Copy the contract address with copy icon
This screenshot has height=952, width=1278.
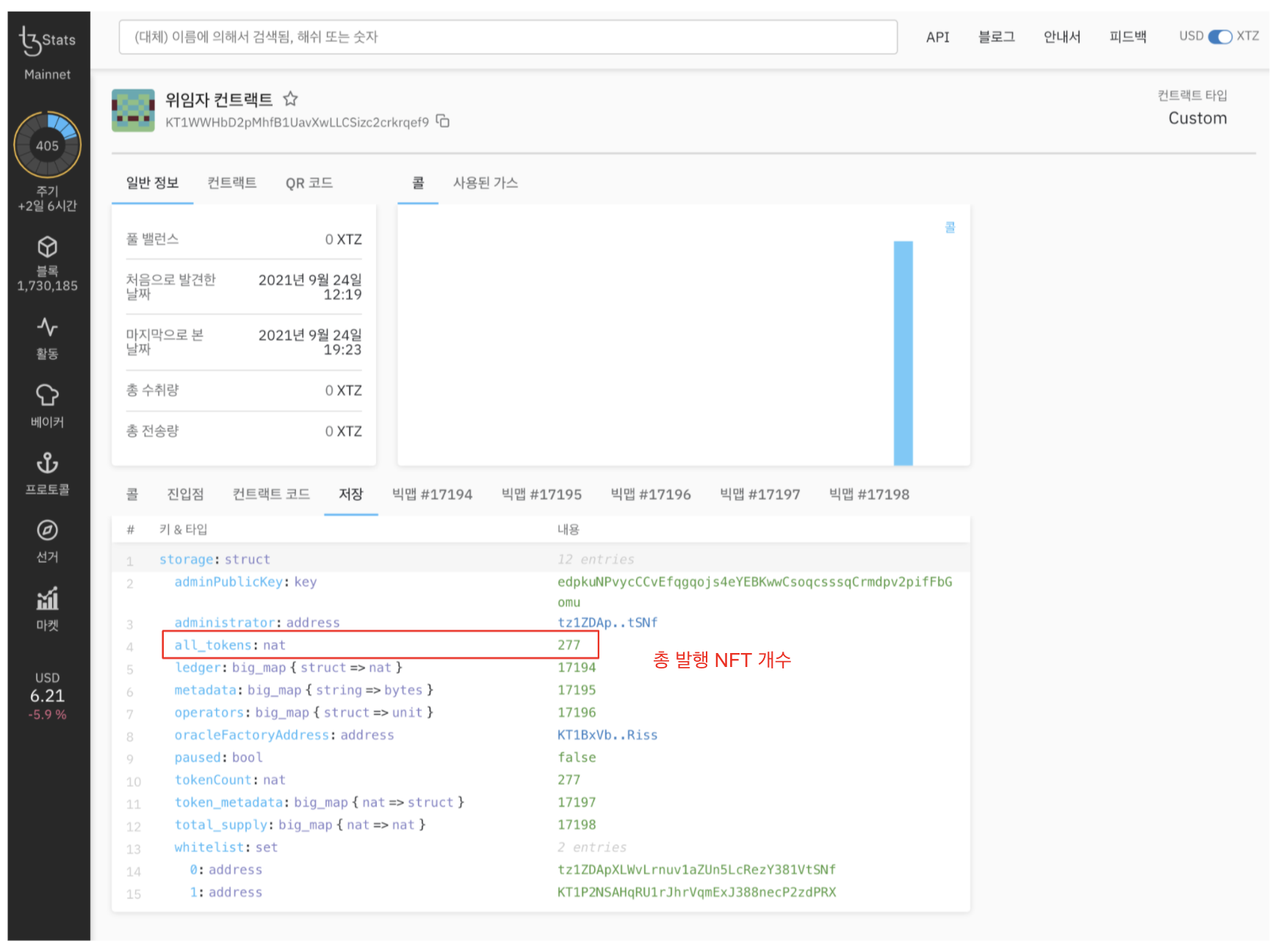443,121
